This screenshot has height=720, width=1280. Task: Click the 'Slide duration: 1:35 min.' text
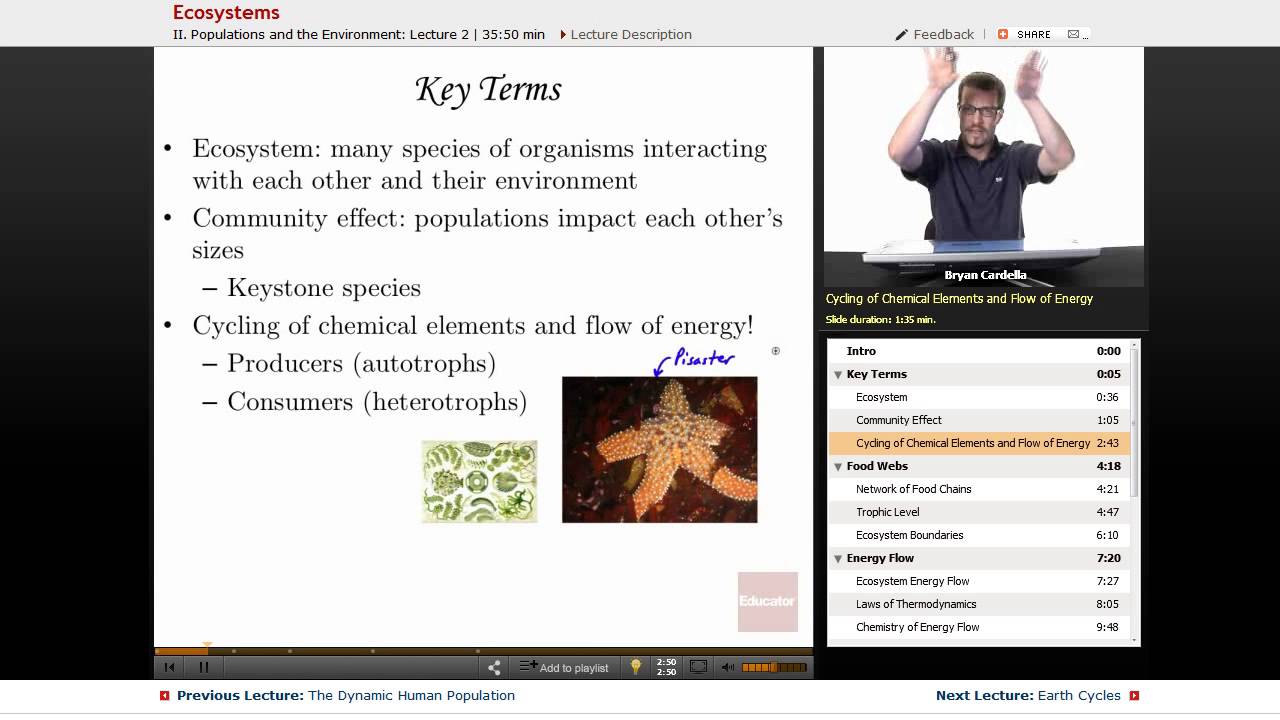coord(880,319)
